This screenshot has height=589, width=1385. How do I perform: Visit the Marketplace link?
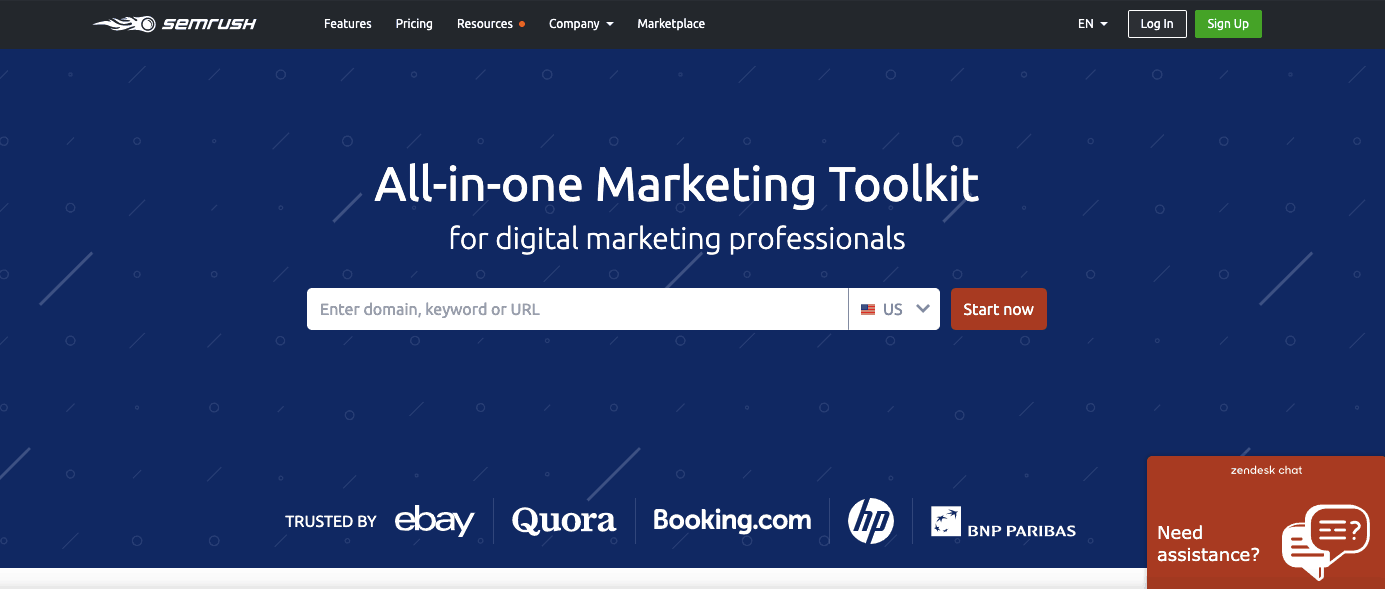[671, 24]
